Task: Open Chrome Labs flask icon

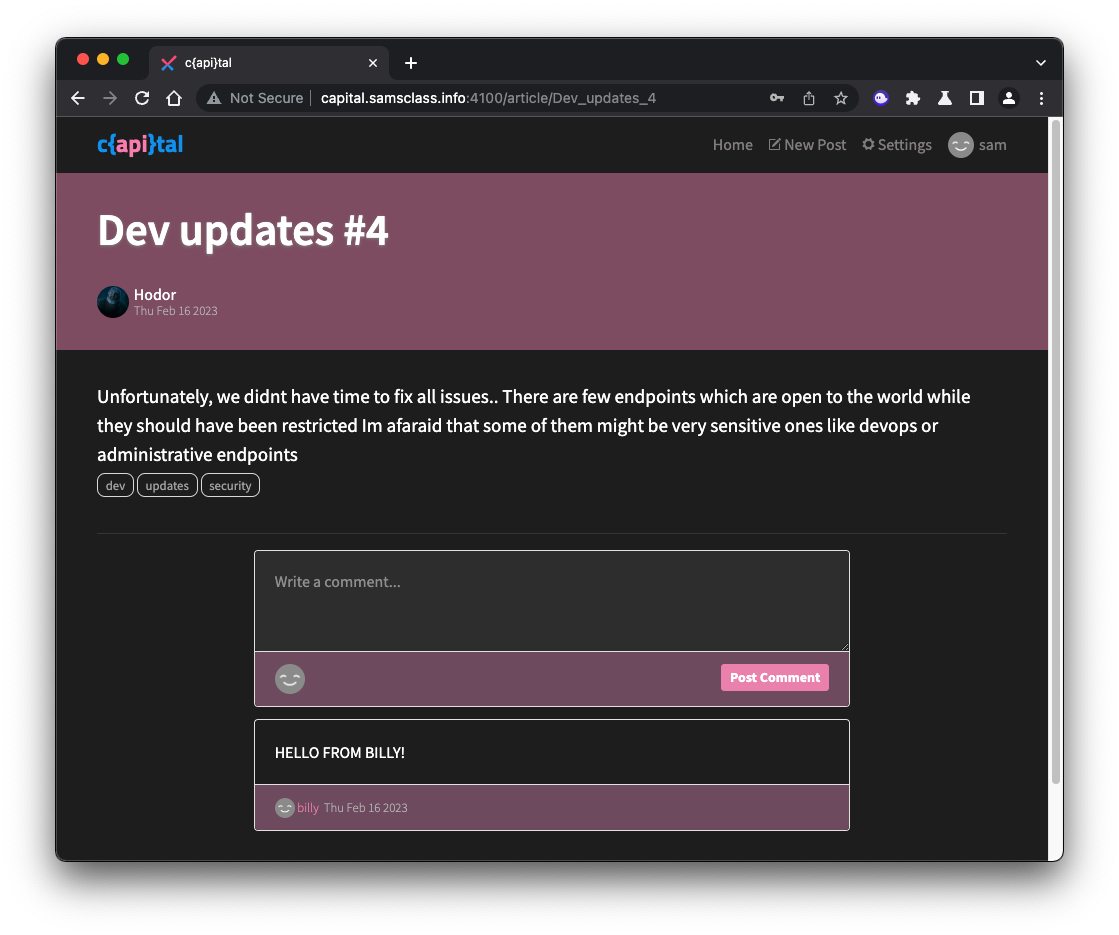Action: click(x=944, y=98)
